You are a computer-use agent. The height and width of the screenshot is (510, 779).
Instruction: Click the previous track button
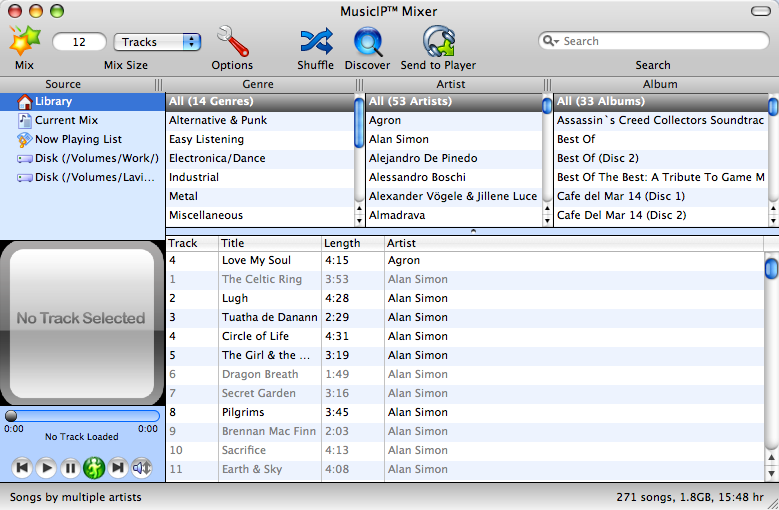(22, 468)
